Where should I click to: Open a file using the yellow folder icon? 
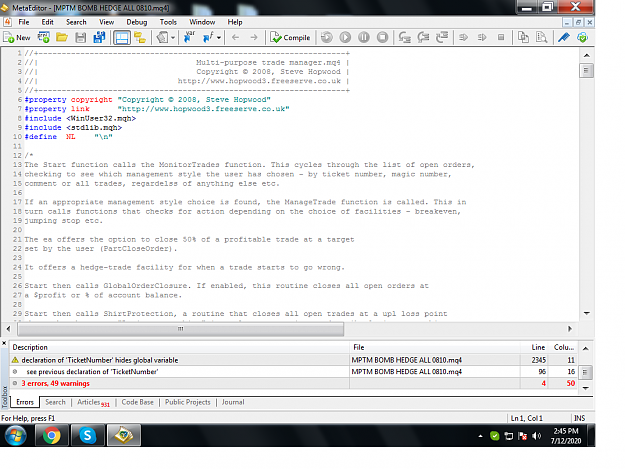(62, 37)
